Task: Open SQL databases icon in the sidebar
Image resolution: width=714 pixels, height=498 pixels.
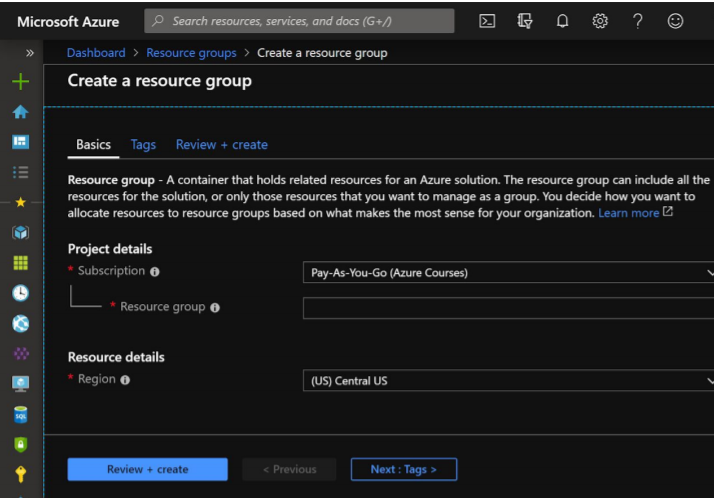Action: click(x=20, y=414)
